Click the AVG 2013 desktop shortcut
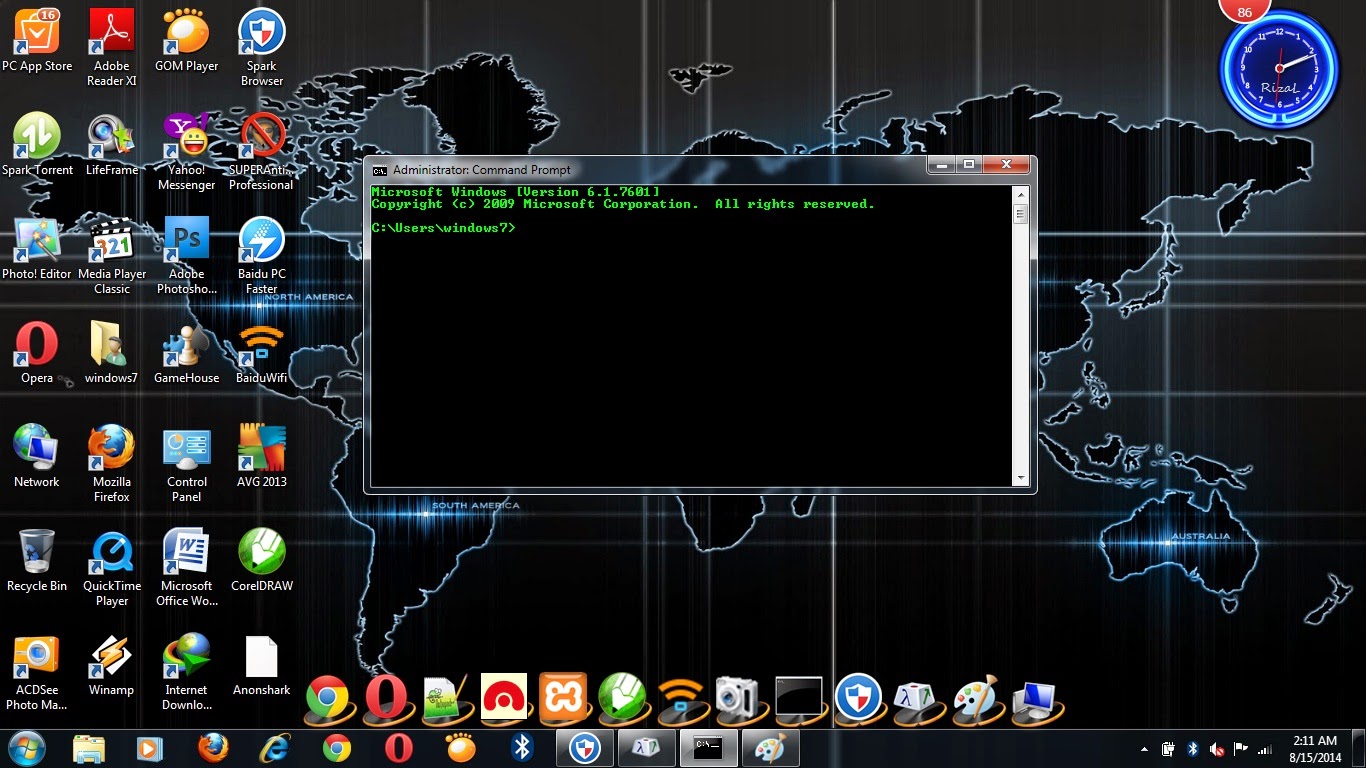 click(262, 456)
